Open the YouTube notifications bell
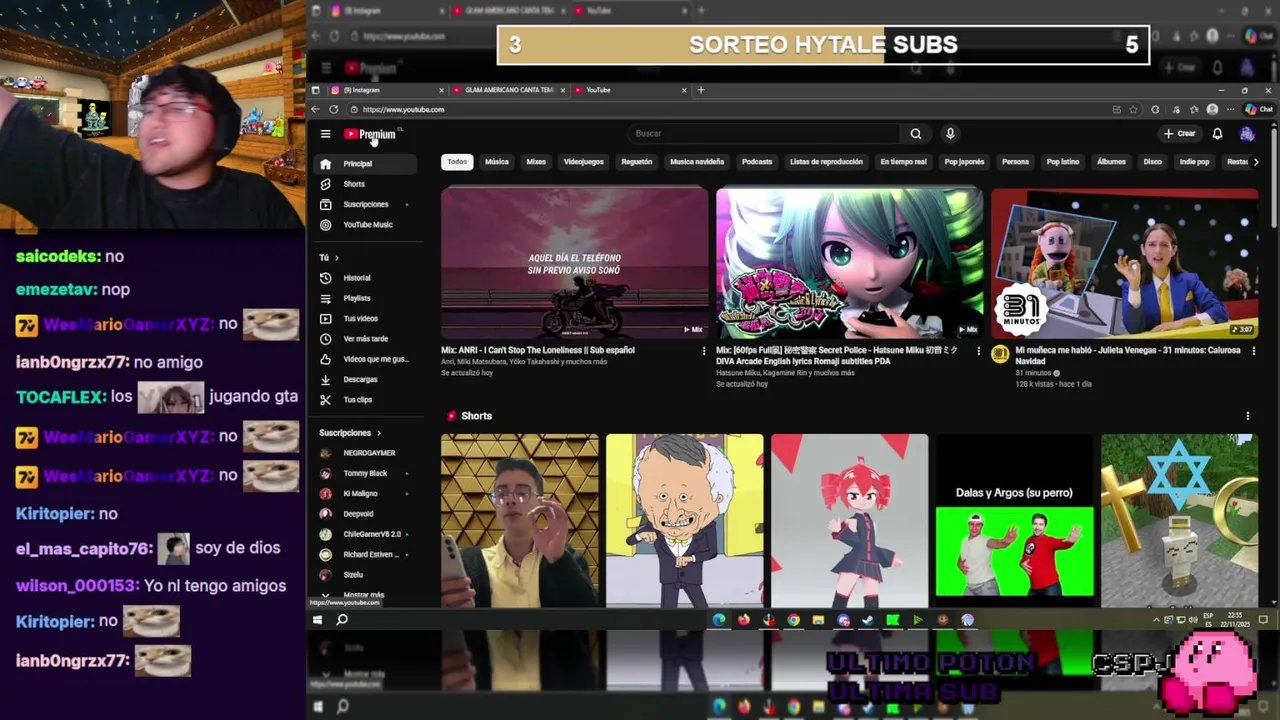The height and width of the screenshot is (720, 1280). pos(1217,134)
